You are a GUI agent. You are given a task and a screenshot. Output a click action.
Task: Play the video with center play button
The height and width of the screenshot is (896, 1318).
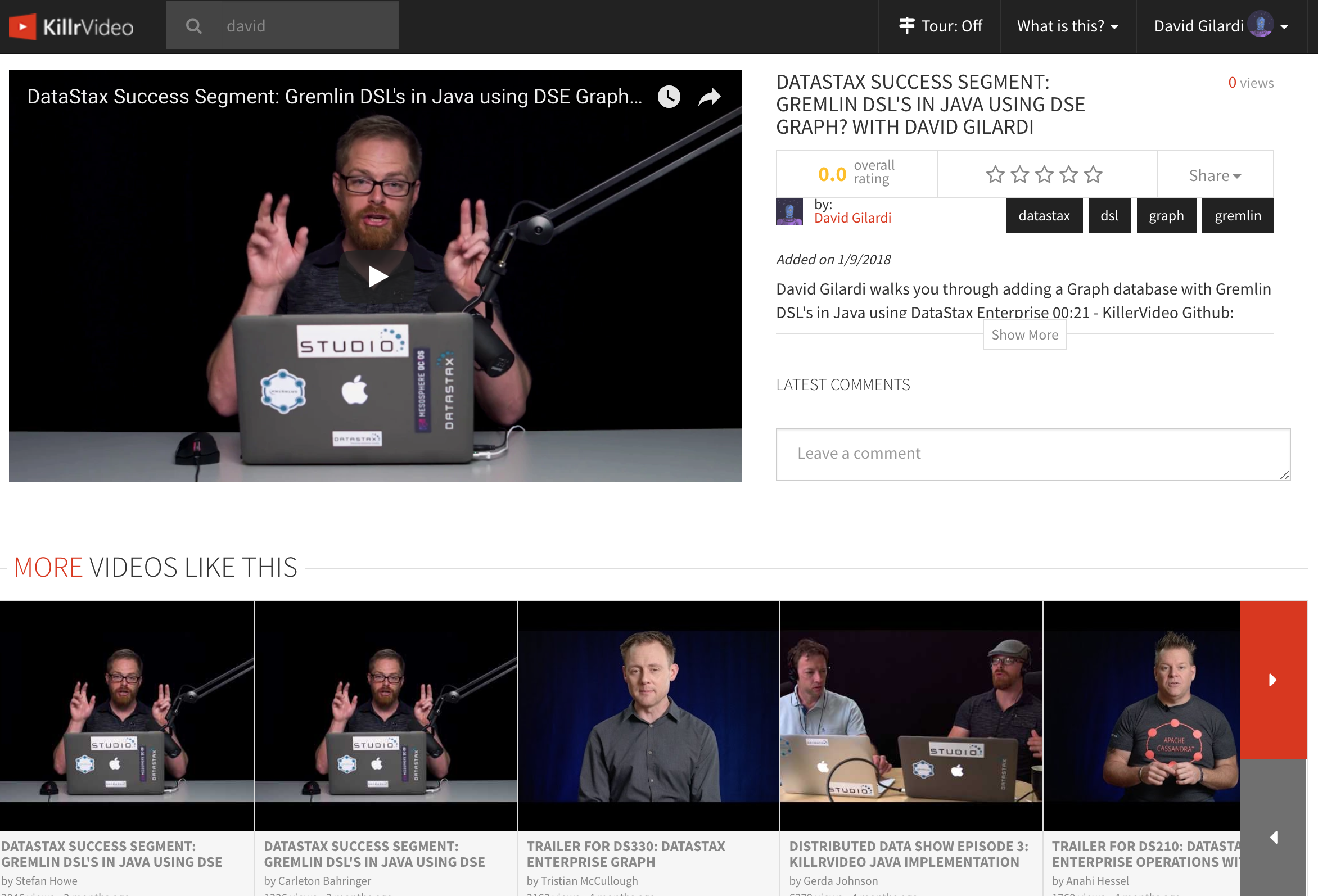(377, 277)
